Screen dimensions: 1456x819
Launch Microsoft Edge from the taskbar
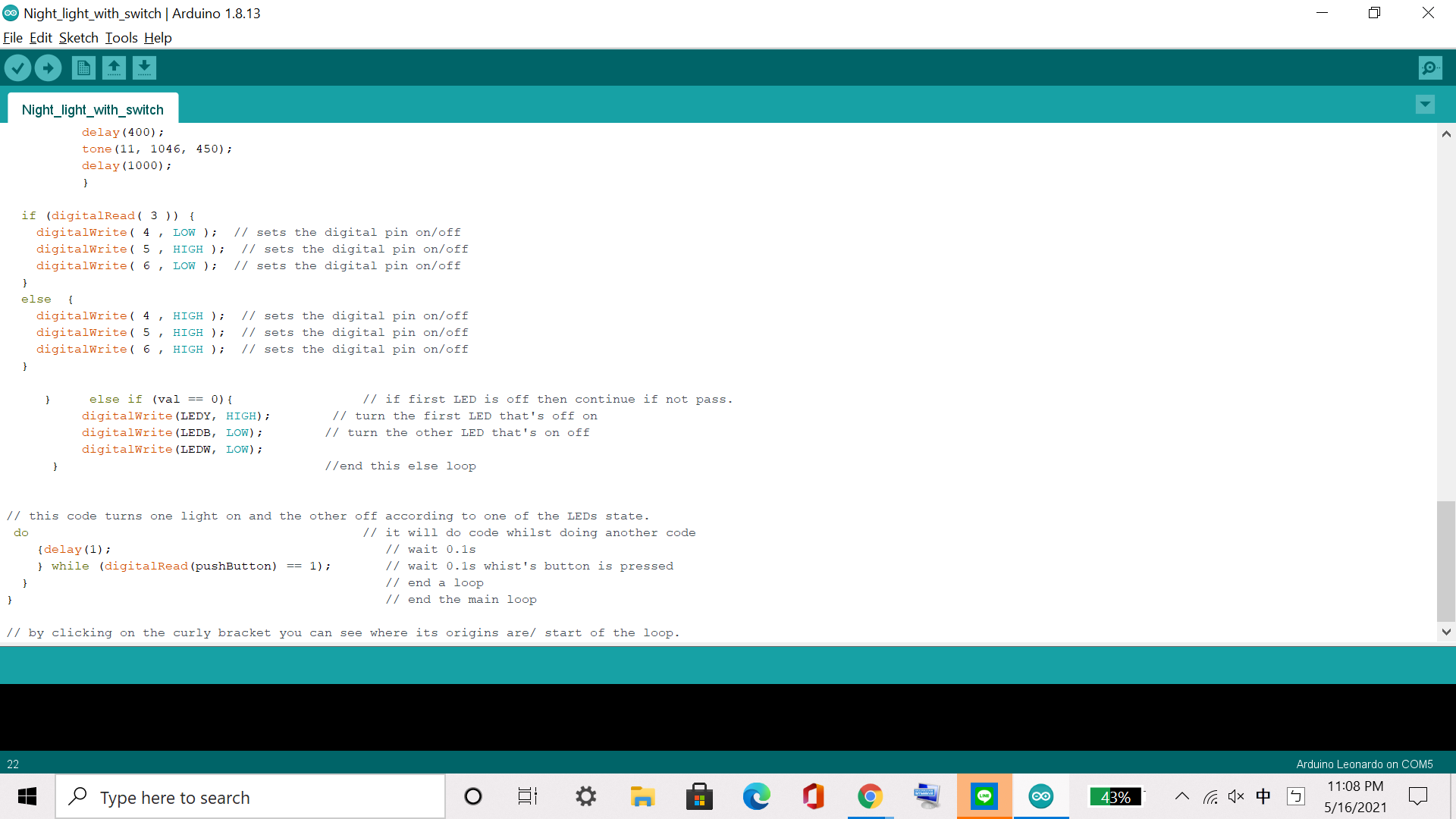[756, 796]
